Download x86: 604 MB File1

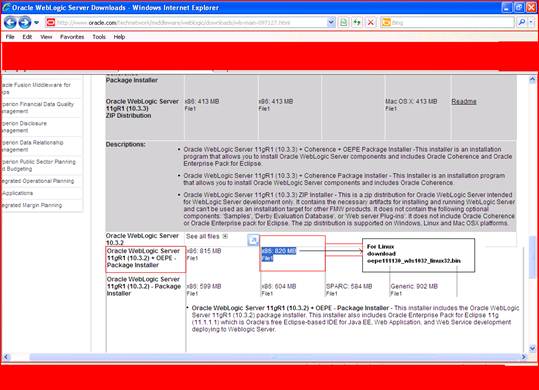point(278,290)
